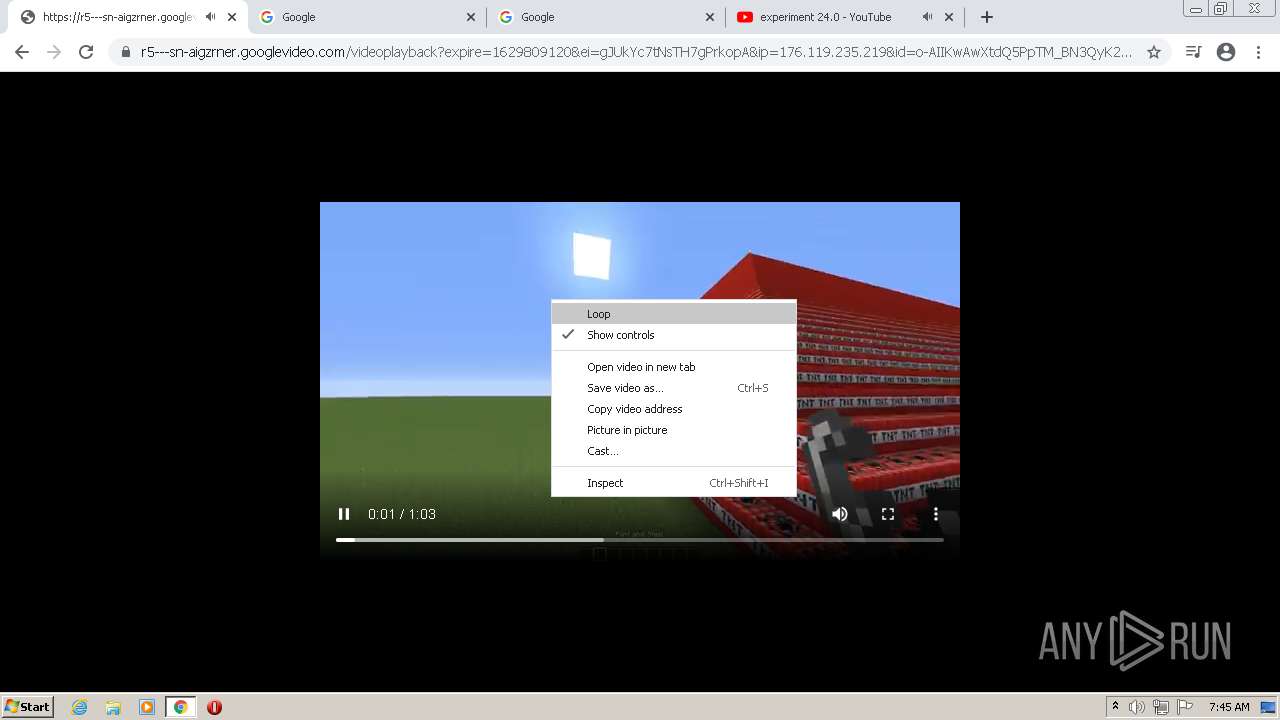This screenshot has width=1280, height=720.
Task: Close the first Google tab
Action: tap(471, 17)
